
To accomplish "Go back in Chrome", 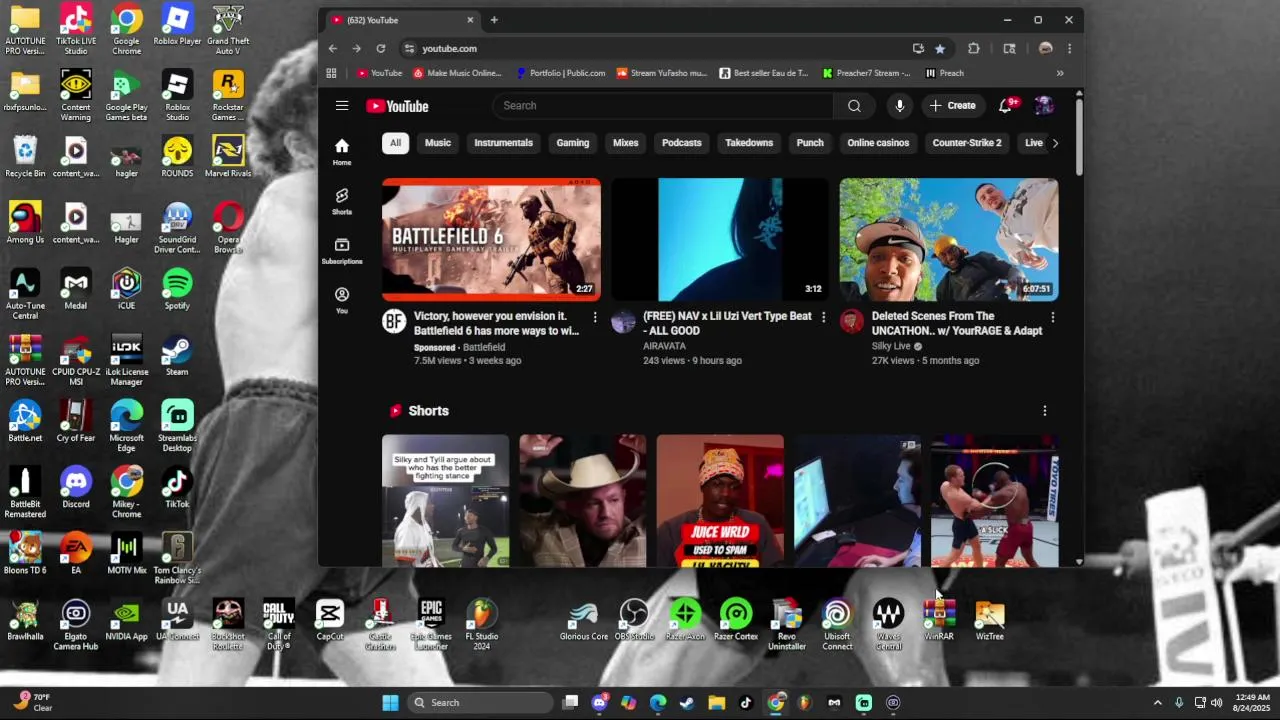I will (x=333, y=48).
